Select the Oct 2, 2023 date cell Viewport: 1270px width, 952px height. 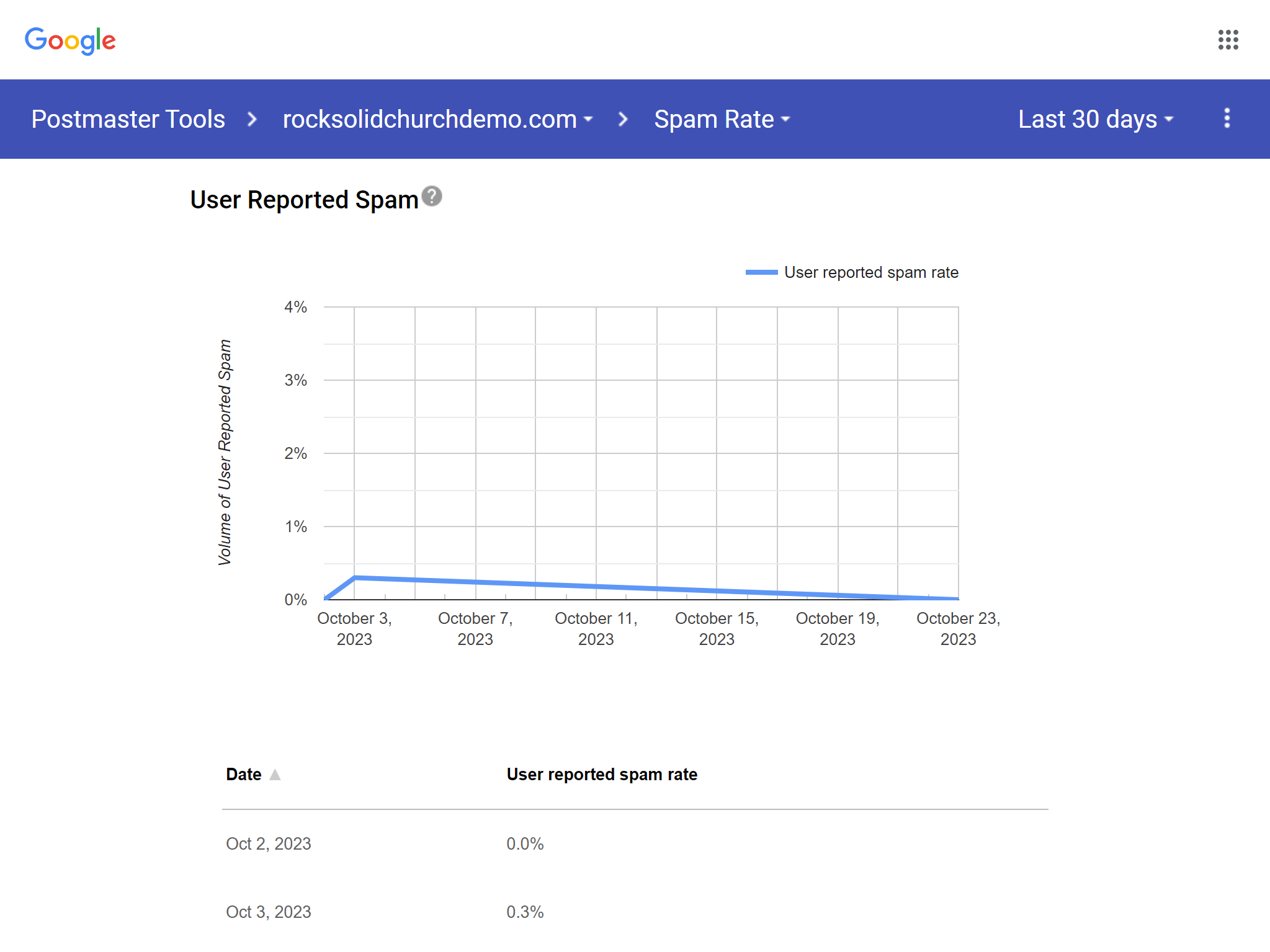[x=268, y=844]
